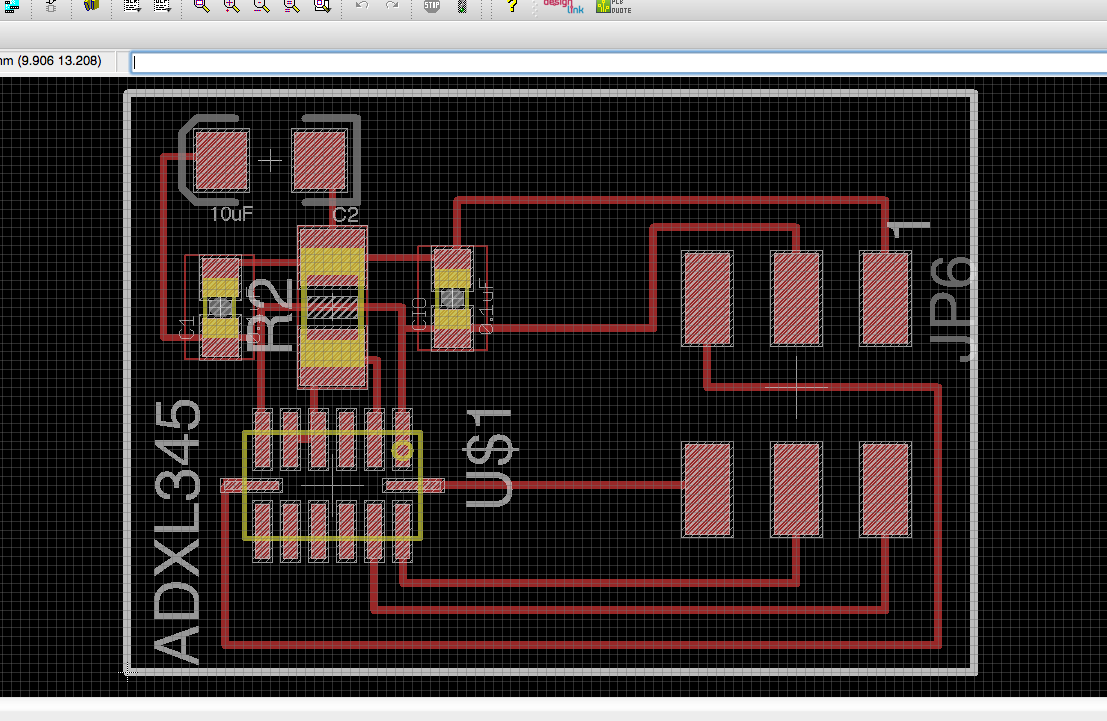Select the U$1 name label
1107x721 pixels.
click(x=490, y=458)
